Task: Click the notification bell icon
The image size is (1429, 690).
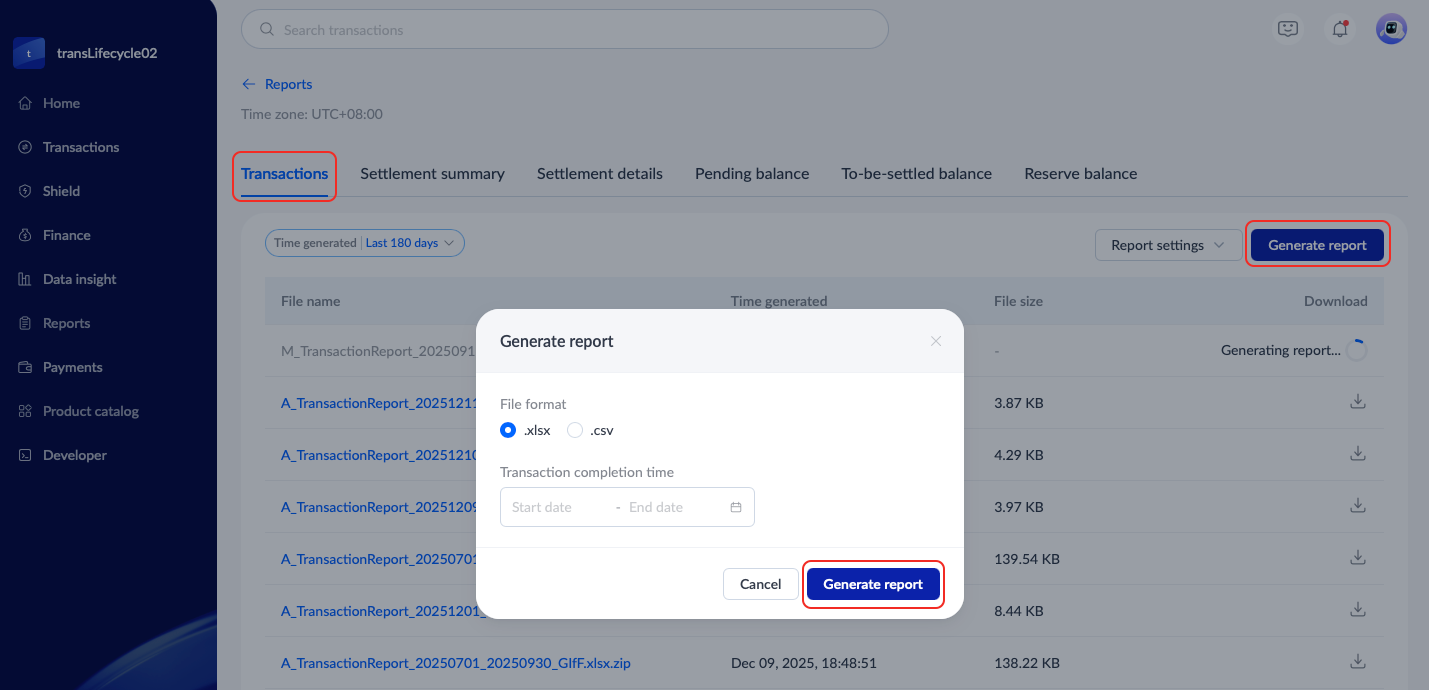Action: [x=1339, y=30]
